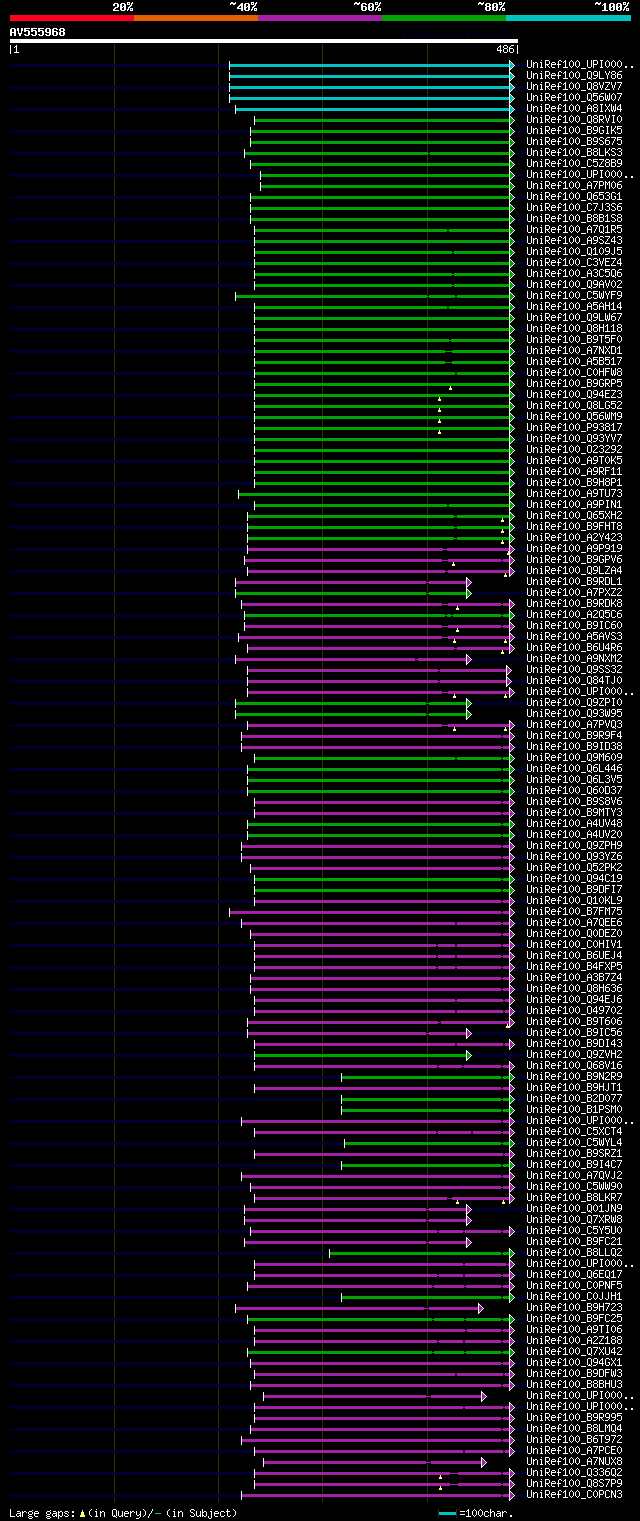The height and width of the screenshot is (1521, 640).
Task: Select the label UniRef100_B9R9F4
Action: 574,735
